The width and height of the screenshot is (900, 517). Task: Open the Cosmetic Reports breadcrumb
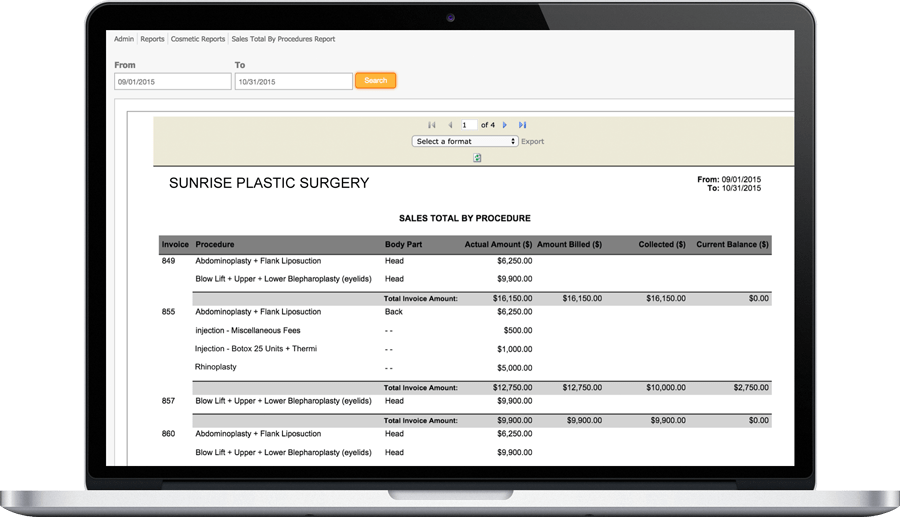[x=198, y=39]
